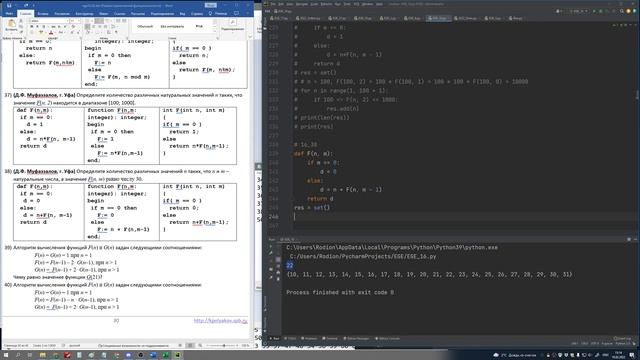The height and width of the screenshot is (360, 640).
Task: Switch to the Вставка ribbon tab
Action: click(43, 13)
